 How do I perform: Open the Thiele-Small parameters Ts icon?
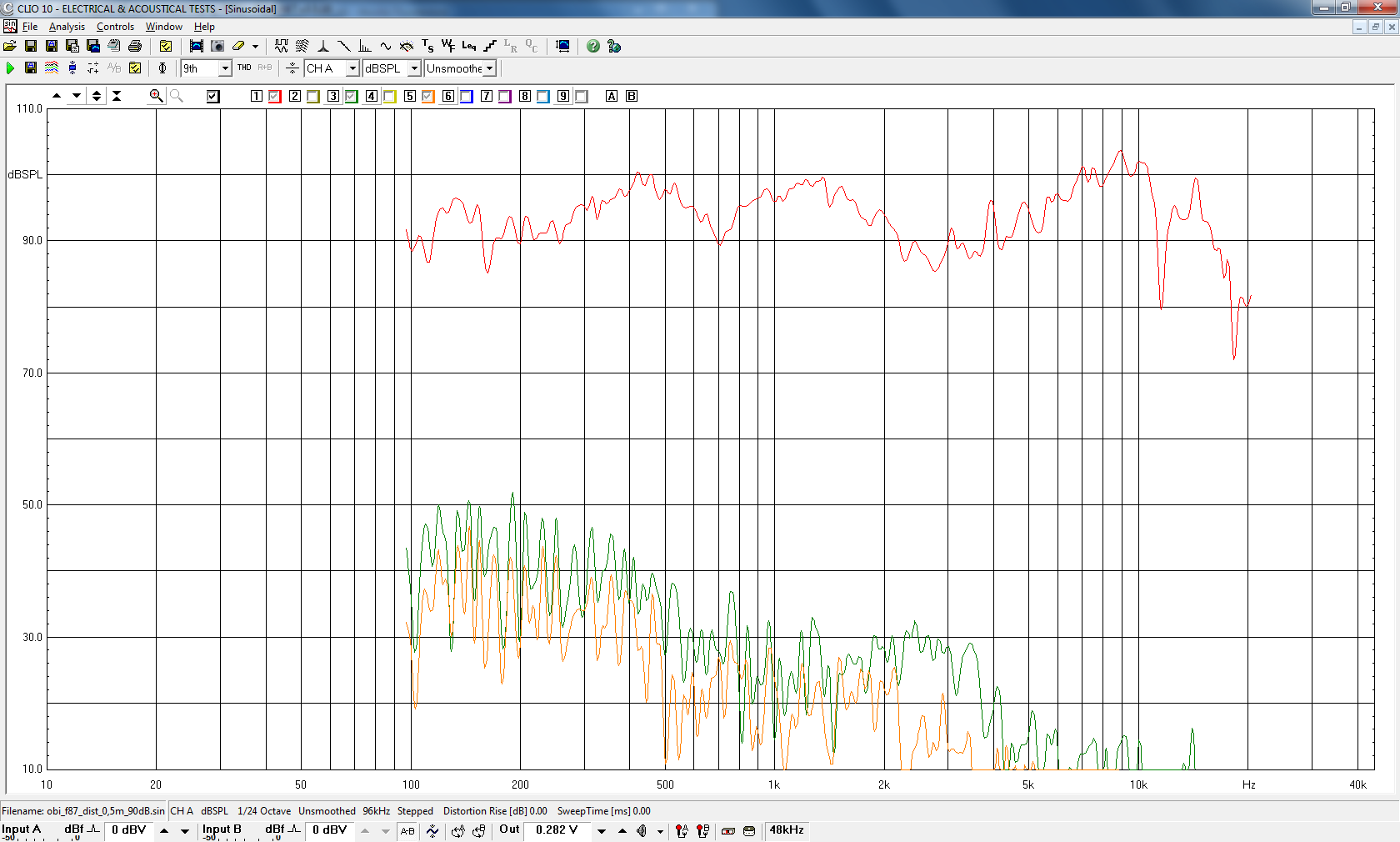pos(427,46)
